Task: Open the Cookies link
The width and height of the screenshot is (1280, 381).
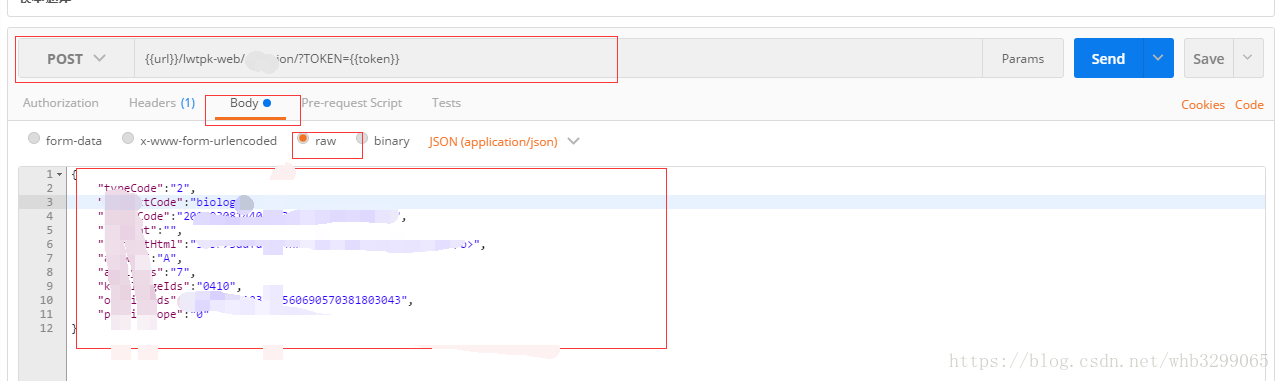Action: tap(1203, 105)
